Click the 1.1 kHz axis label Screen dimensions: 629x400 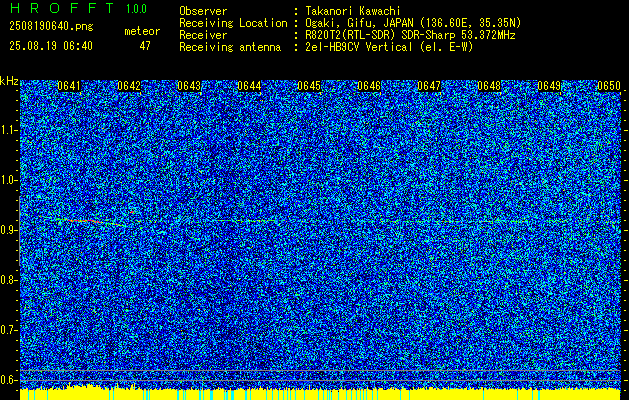click(x=8, y=130)
